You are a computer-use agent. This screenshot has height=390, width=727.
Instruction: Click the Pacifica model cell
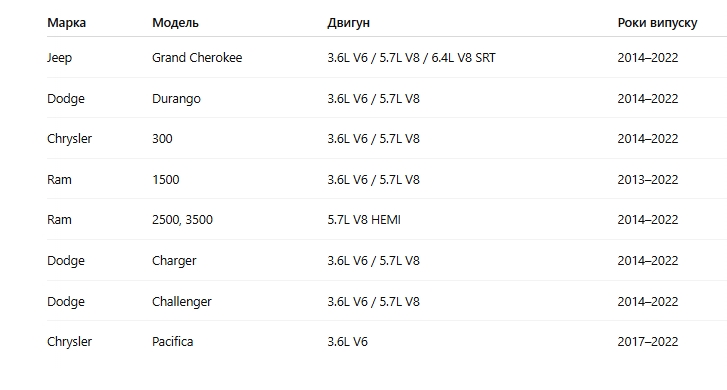(172, 341)
